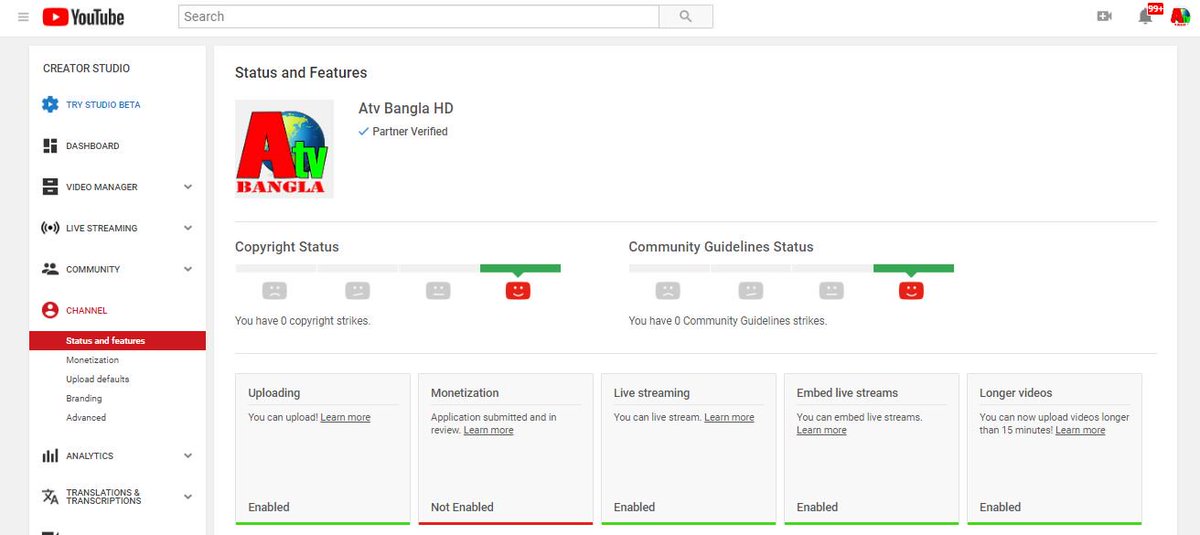Screen dimensions: 1200x535
Task: Click 'Enabled' status in Uploading card
Action: [269, 507]
